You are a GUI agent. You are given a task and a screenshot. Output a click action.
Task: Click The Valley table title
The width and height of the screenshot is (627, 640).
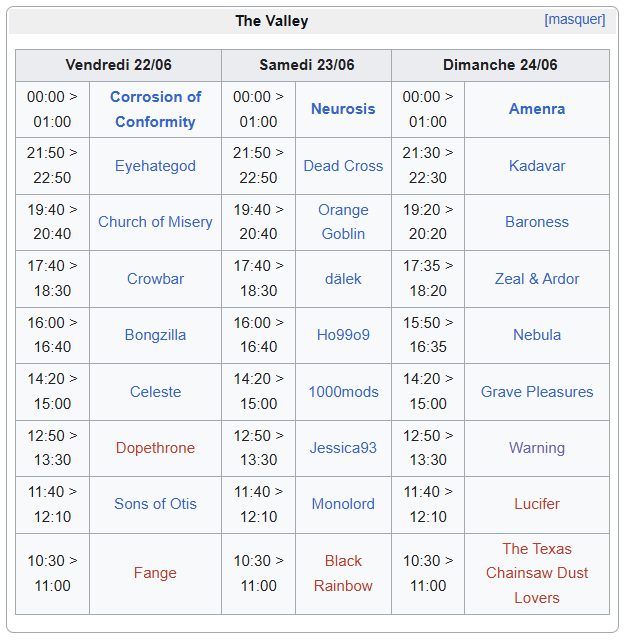(x=272, y=21)
